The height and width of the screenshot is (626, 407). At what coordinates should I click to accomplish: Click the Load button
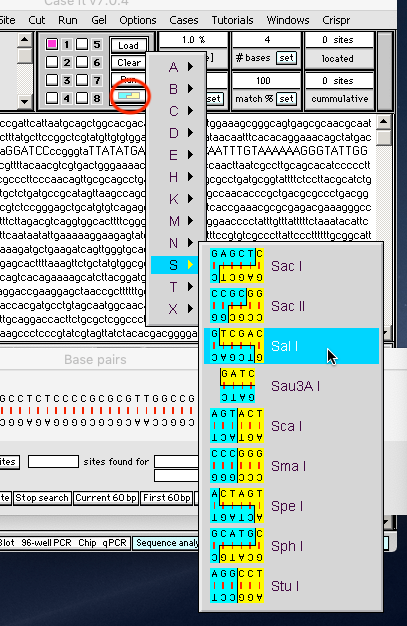pos(128,46)
